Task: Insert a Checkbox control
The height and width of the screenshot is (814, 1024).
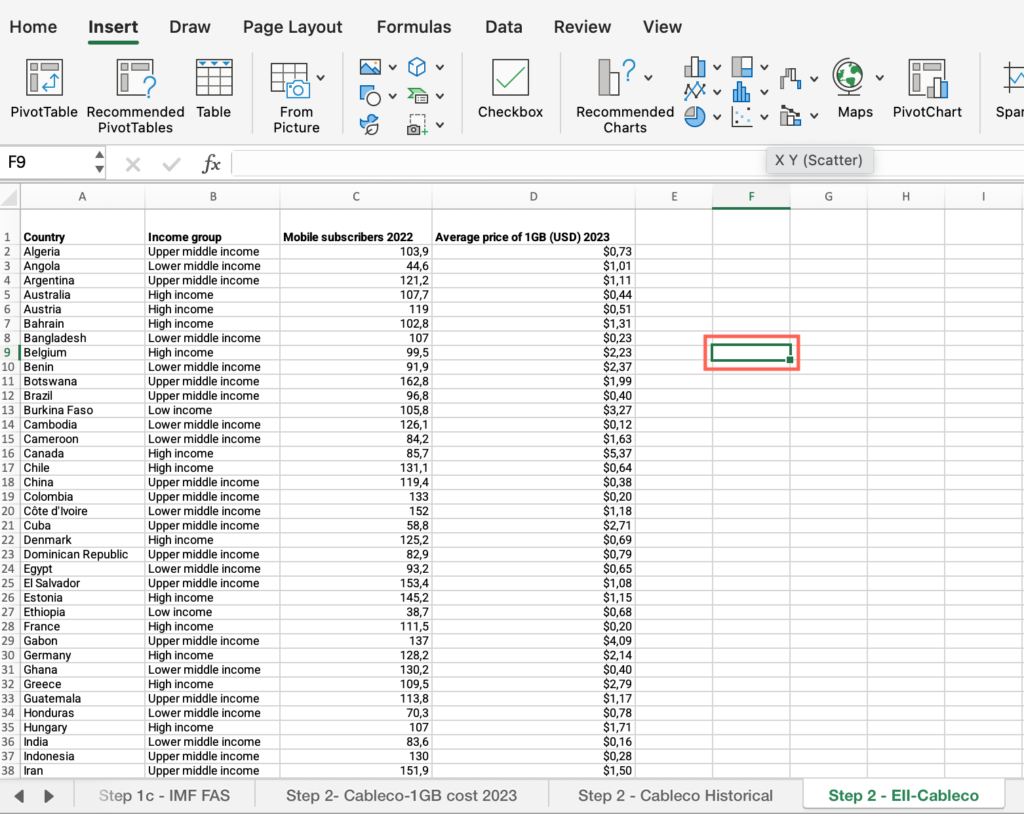Action: pos(510,88)
